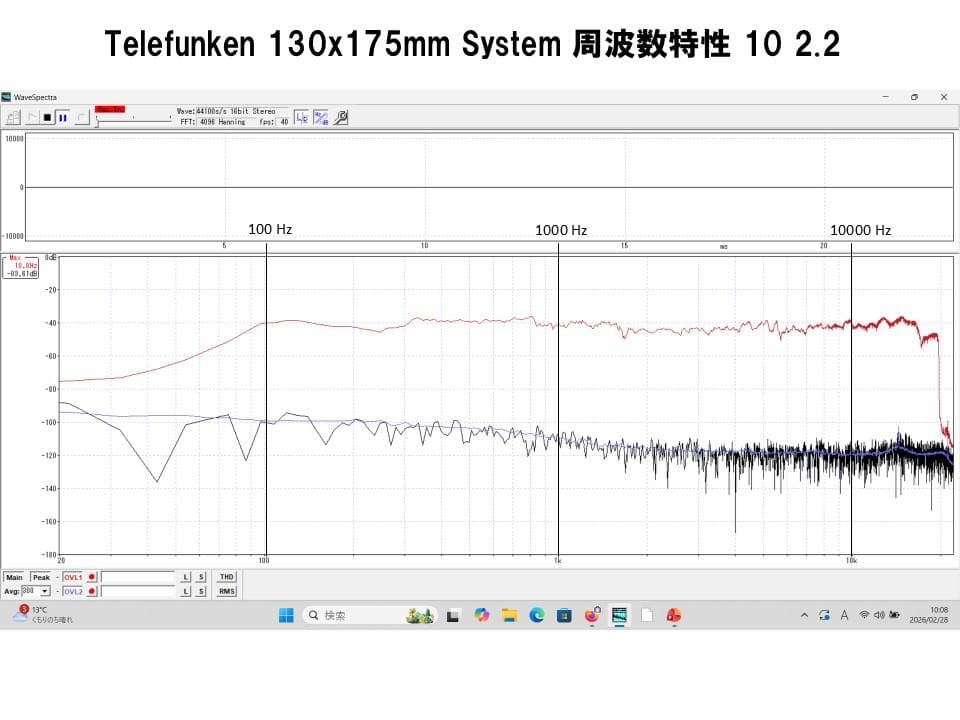Viewport: 960px width, 720px height.
Task: Open Copilot from the taskbar
Action: pyautogui.click(x=482, y=615)
